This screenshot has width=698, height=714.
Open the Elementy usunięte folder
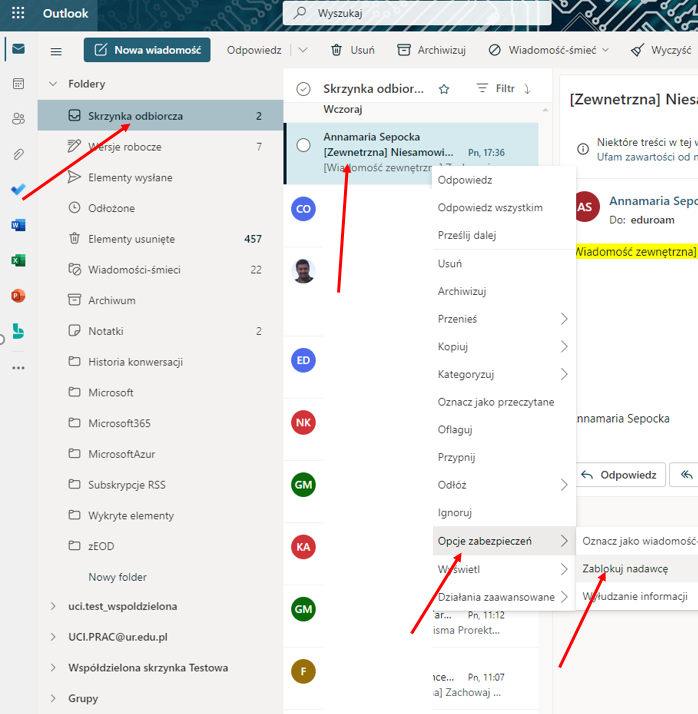(x=131, y=239)
